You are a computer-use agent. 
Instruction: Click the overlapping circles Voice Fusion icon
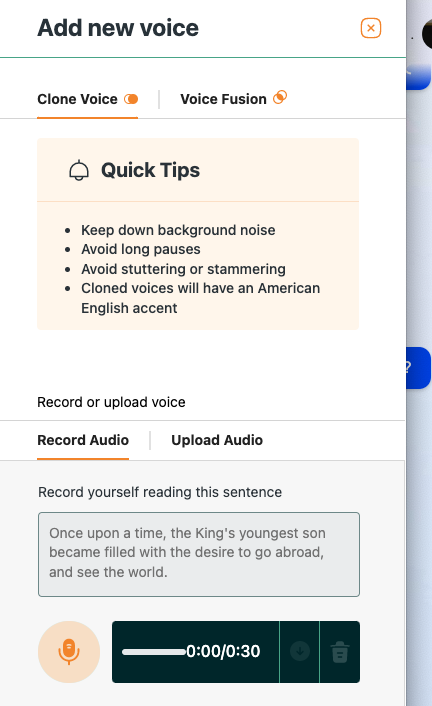click(280, 97)
